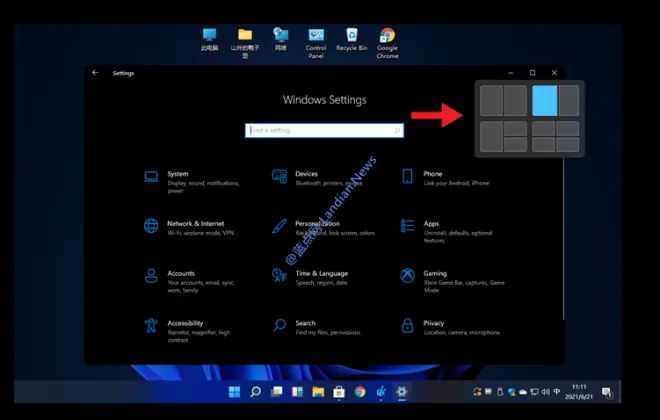Open File Explorer from the taskbar
This screenshot has width=660, height=420.
pos(318,392)
